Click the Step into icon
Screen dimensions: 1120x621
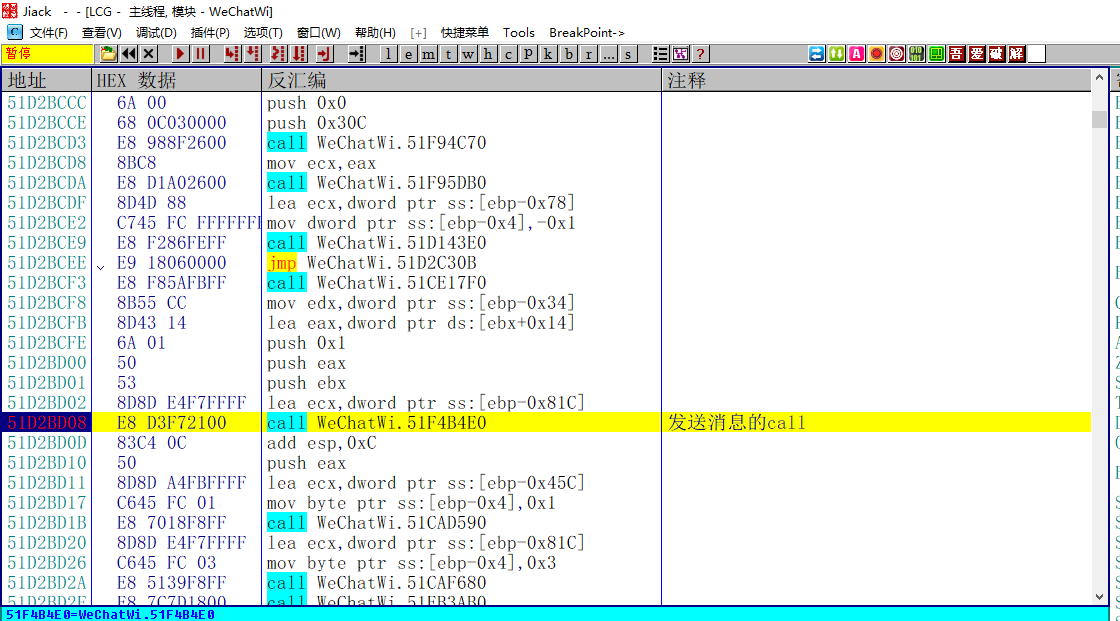[x=232, y=54]
